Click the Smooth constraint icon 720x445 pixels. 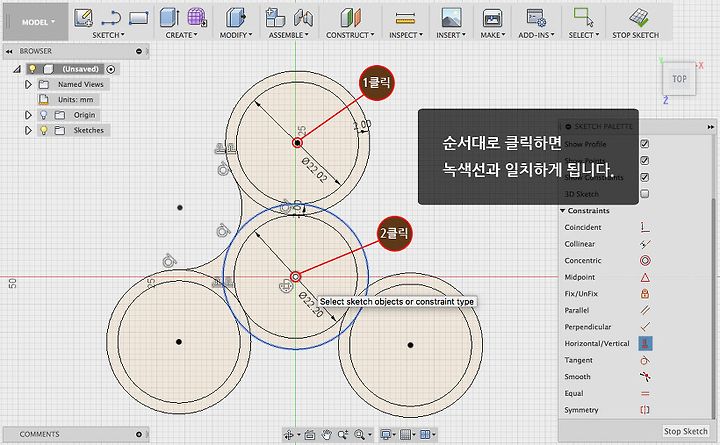[x=645, y=377]
